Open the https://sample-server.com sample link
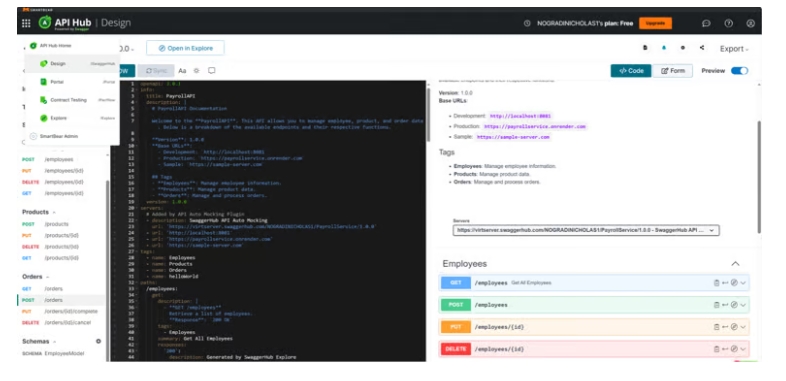Screen dimensions: 786x381 pyautogui.click(x=513, y=137)
